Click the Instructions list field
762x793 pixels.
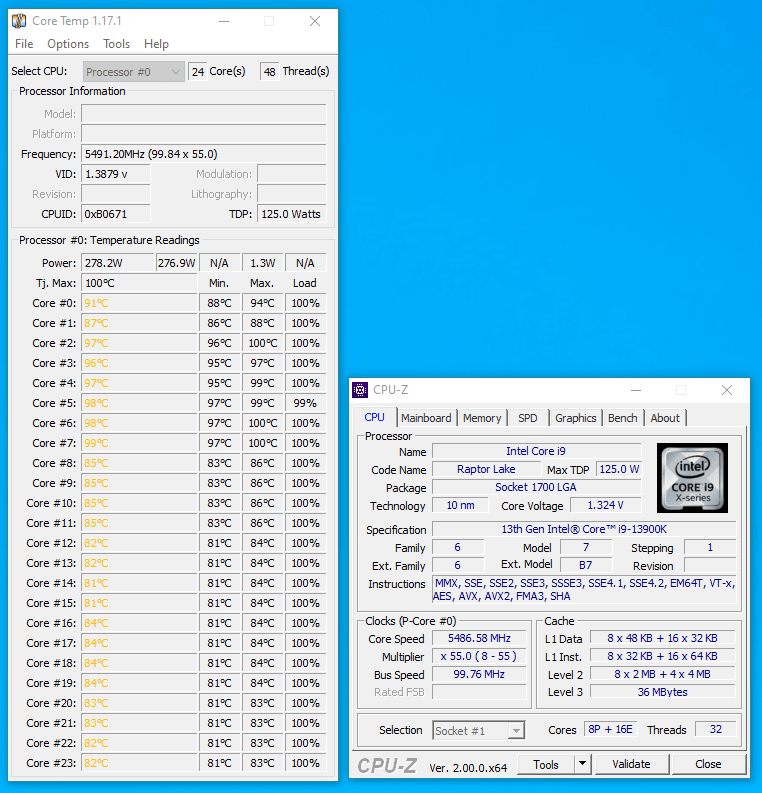coord(584,590)
